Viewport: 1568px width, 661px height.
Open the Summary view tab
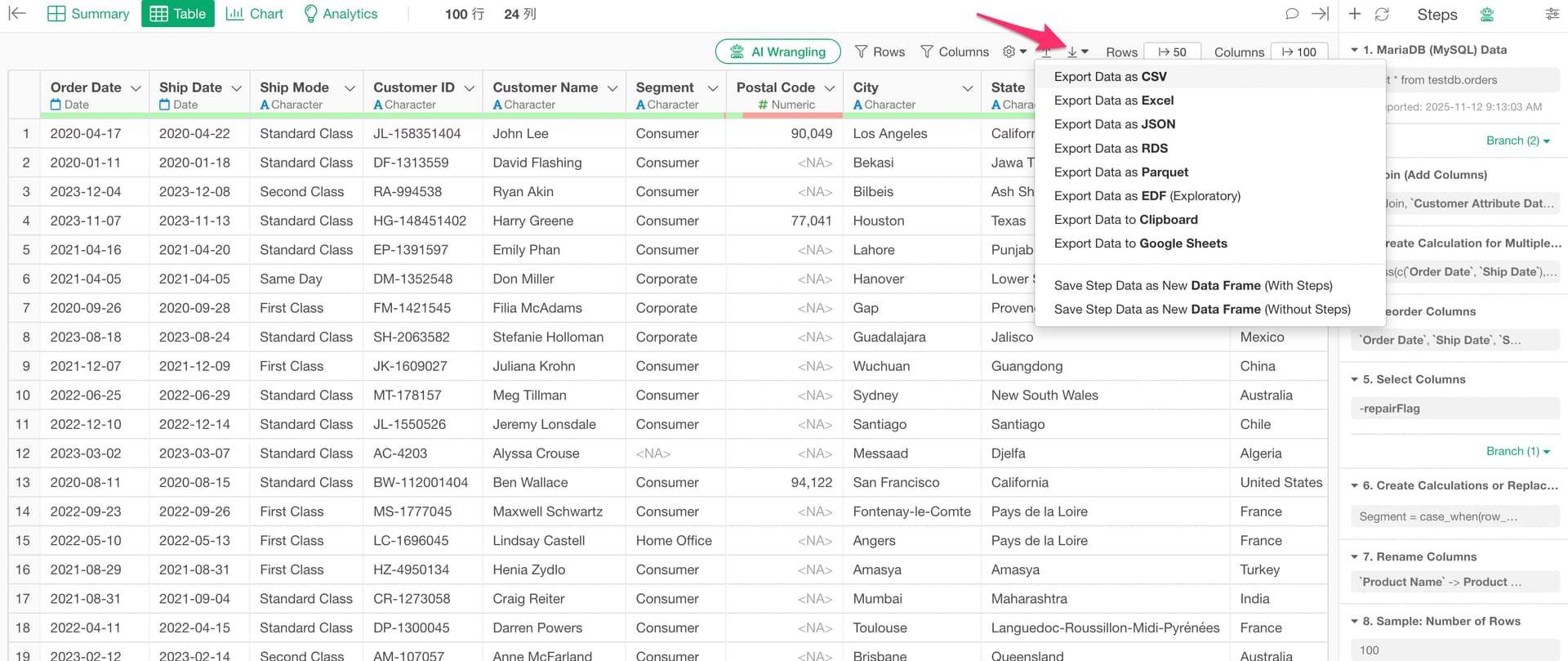point(88,14)
